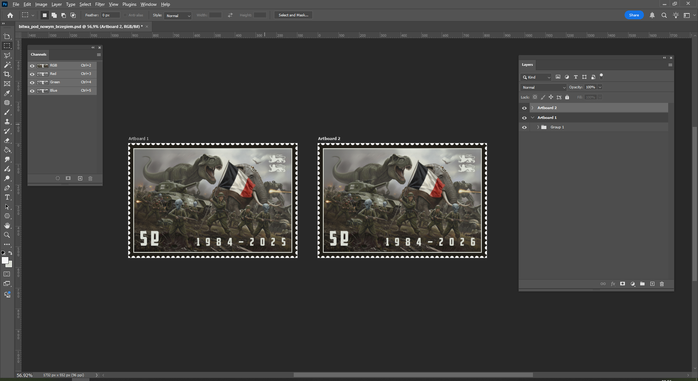Select the Pen tool
The width and height of the screenshot is (698, 381).
[x=7, y=188]
